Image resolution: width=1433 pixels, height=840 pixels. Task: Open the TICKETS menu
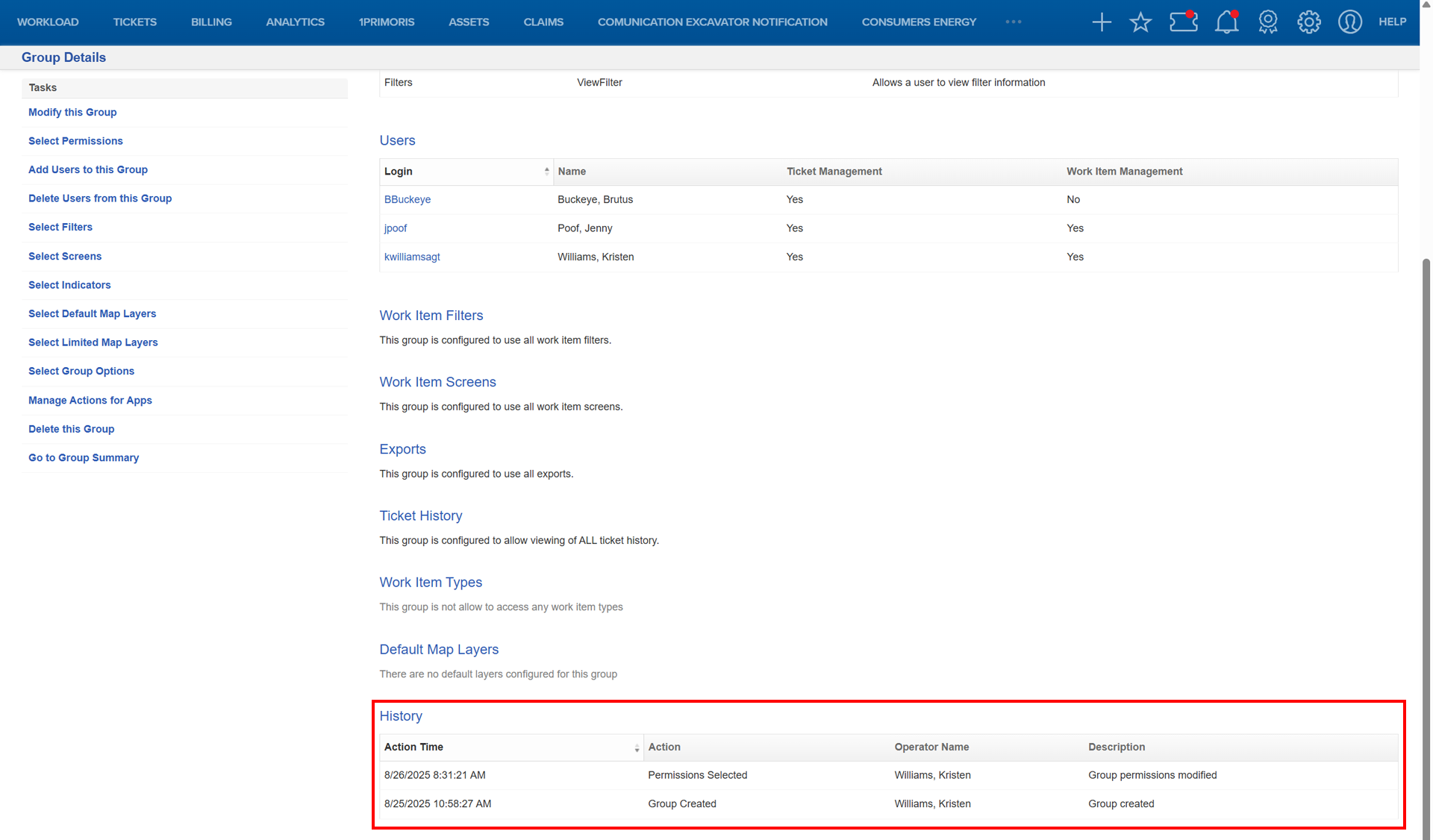click(135, 22)
